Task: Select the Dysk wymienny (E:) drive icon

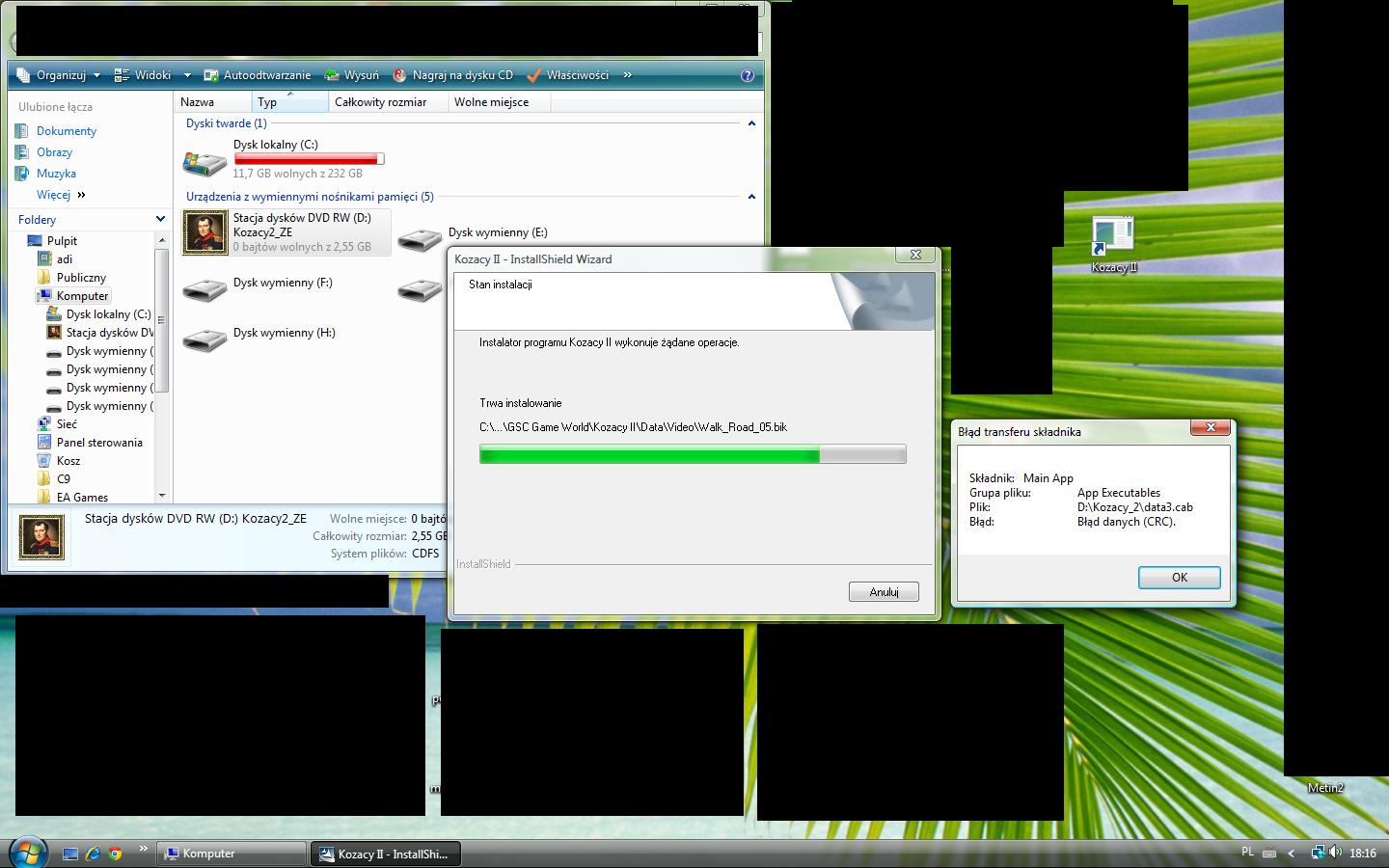Action: (x=420, y=239)
